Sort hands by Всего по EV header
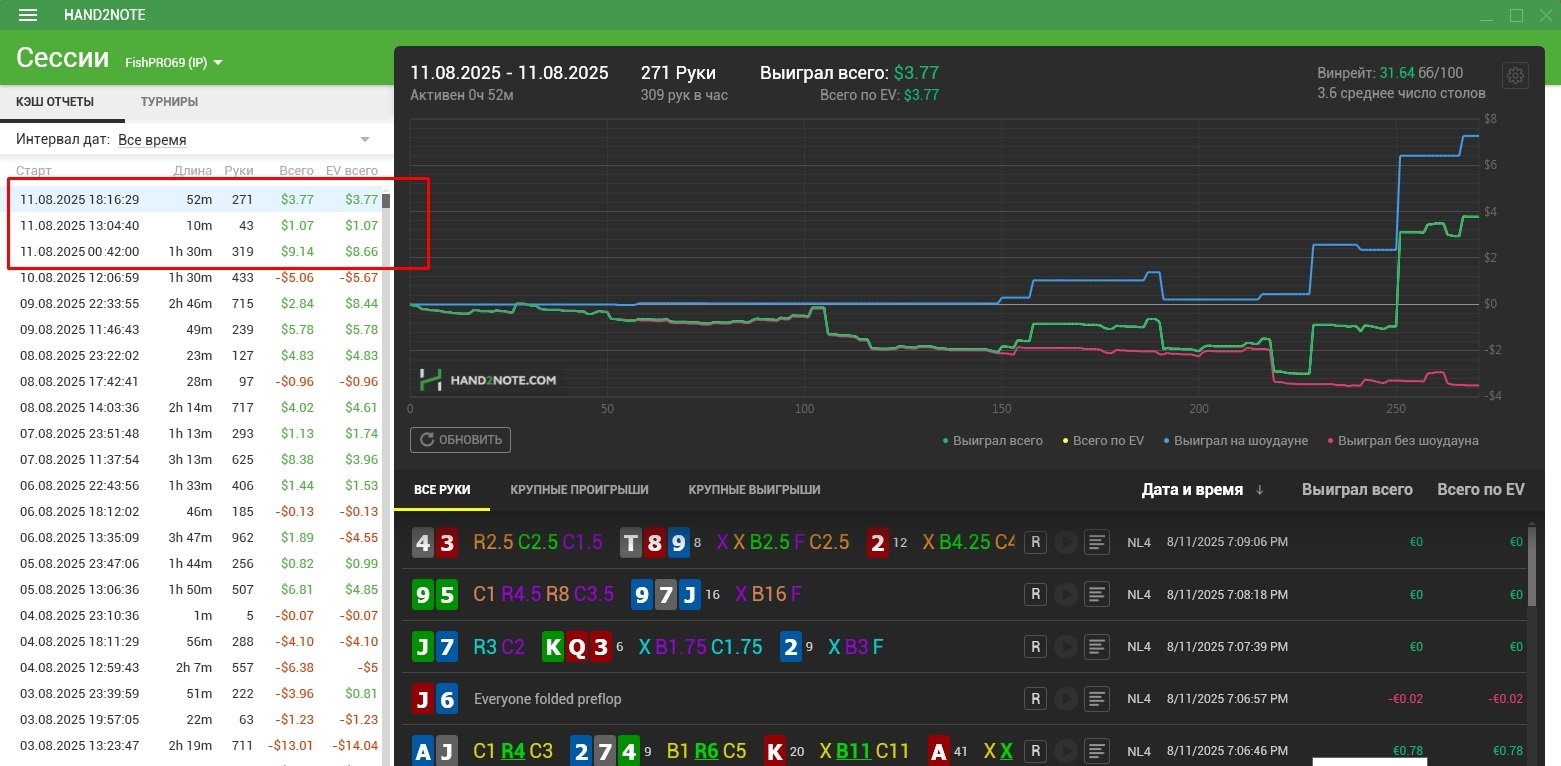1561x766 pixels. 1481,489
